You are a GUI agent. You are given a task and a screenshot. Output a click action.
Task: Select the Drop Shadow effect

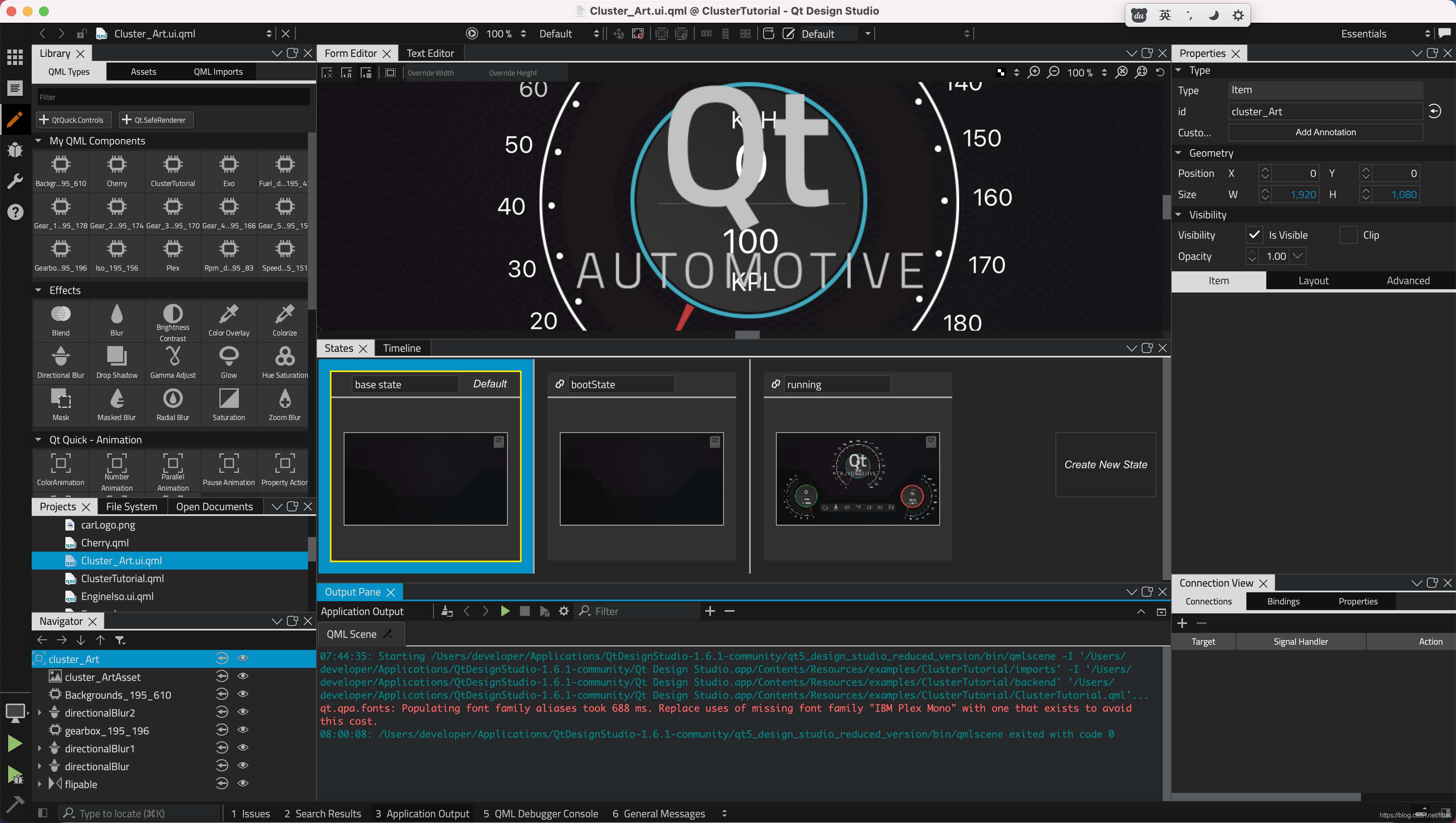point(117,362)
